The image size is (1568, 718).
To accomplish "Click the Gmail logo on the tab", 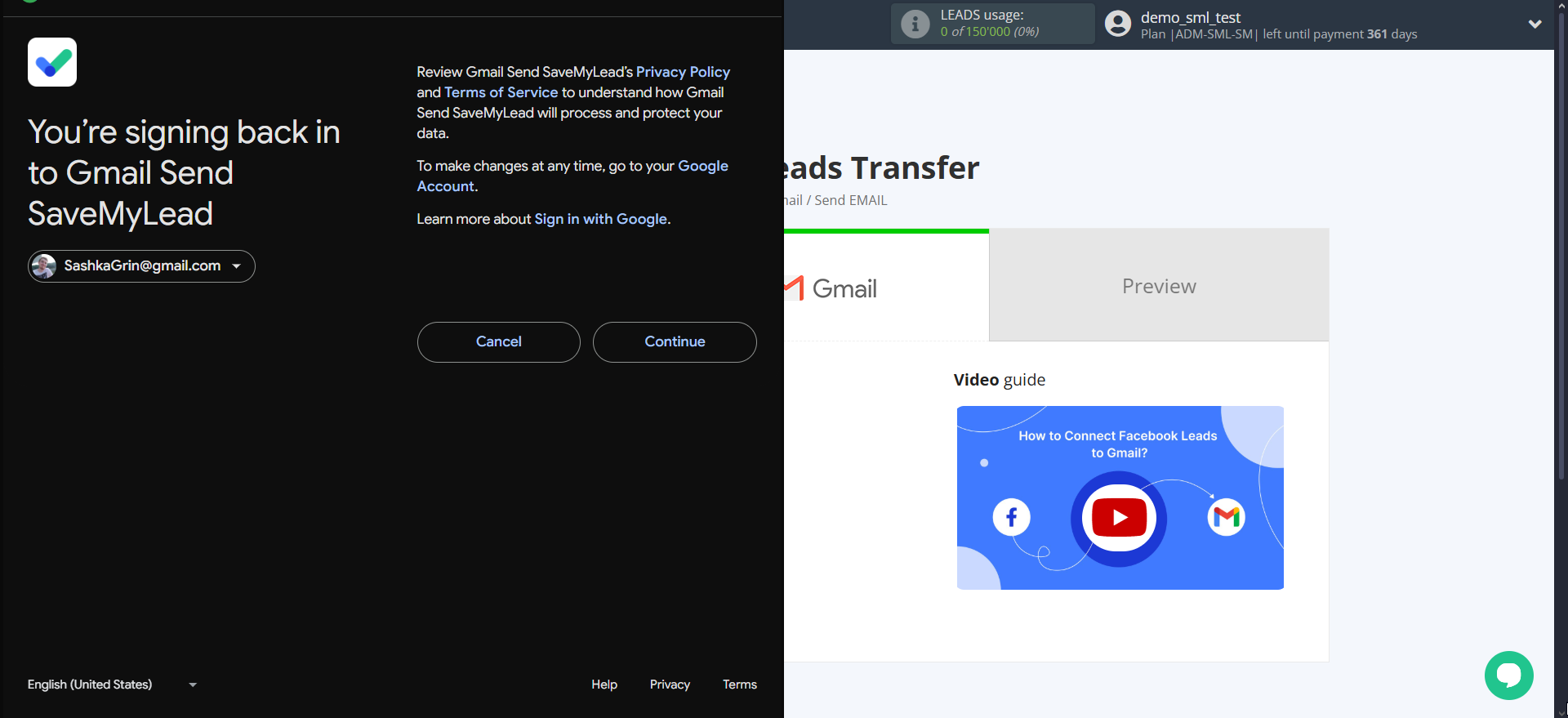I will pyautogui.click(x=794, y=288).
